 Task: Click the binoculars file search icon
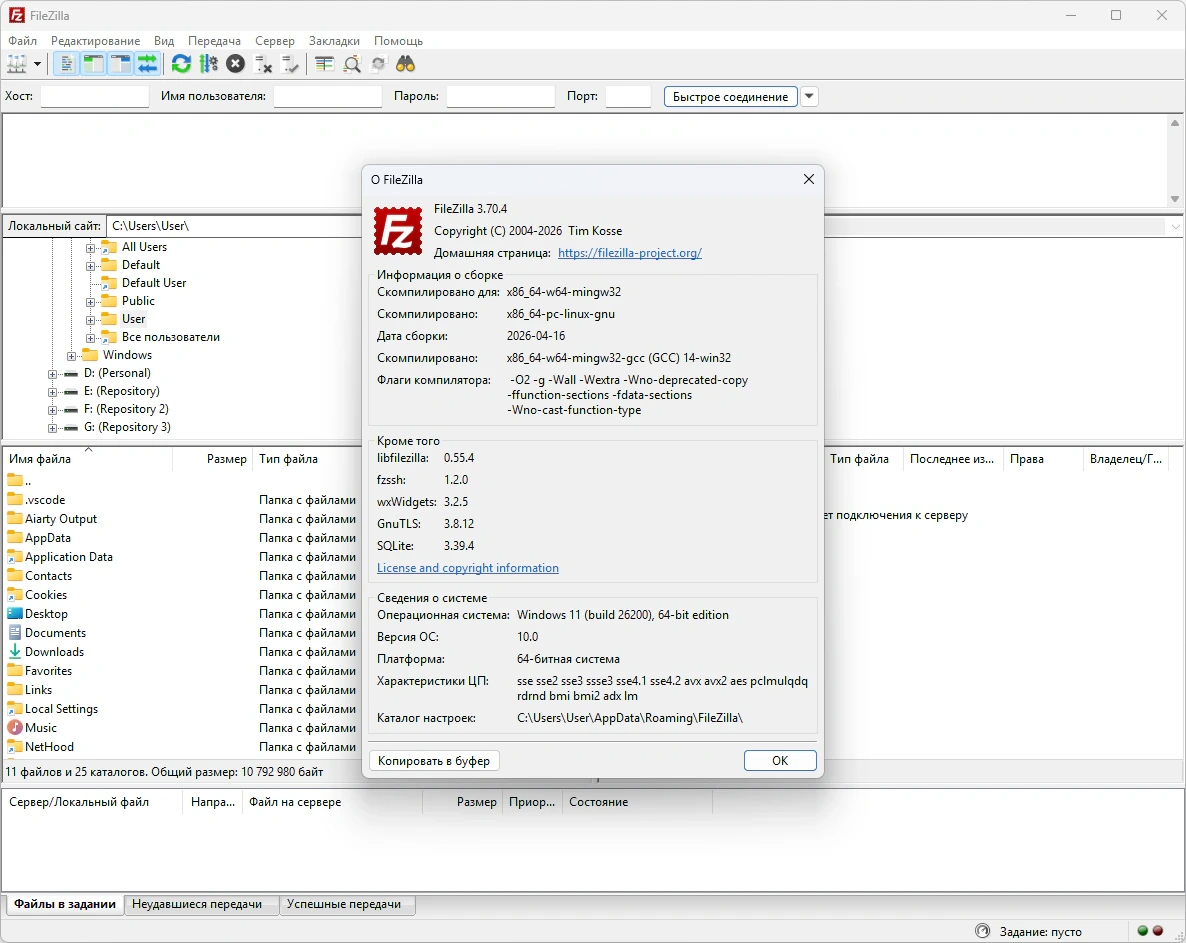click(x=405, y=64)
